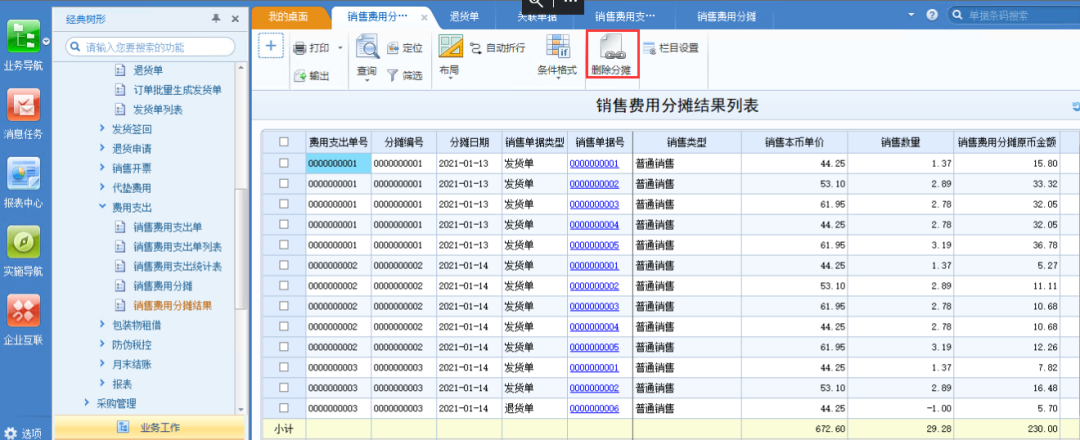The image size is (1080, 440).
Task: Open the 0000000006 document number link
Action: tap(594, 408)
